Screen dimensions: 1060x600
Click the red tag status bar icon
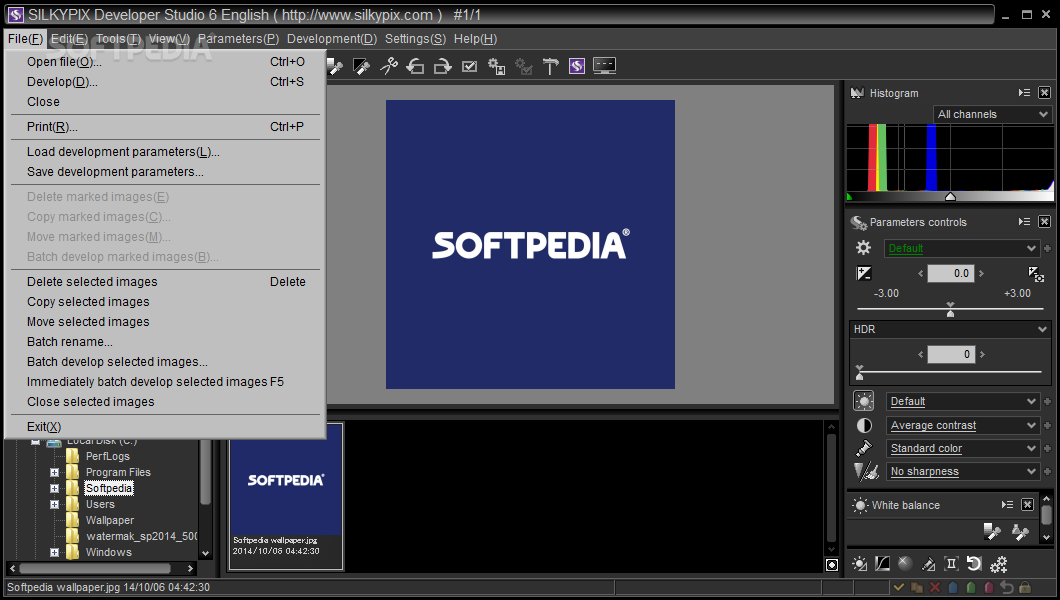[x=990, y=587]
